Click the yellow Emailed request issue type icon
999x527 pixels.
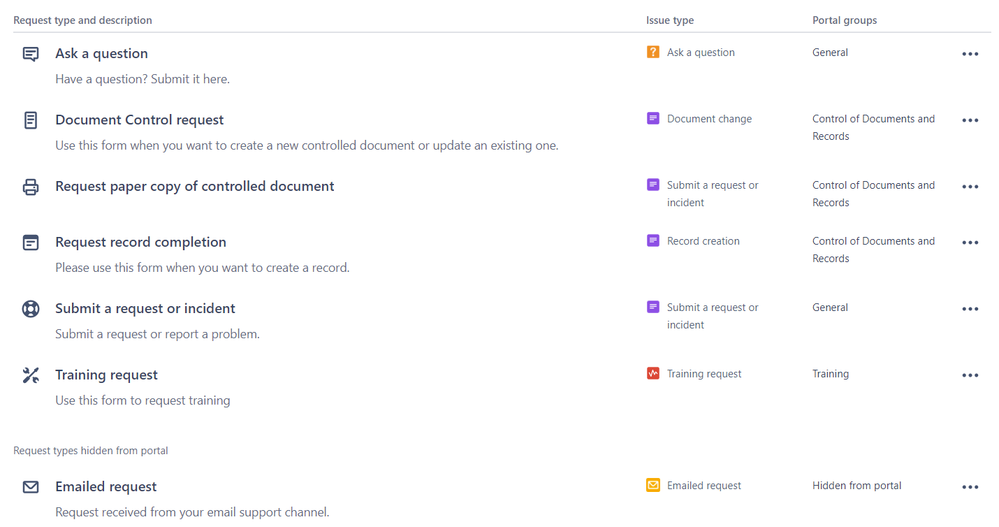(653, 485)
